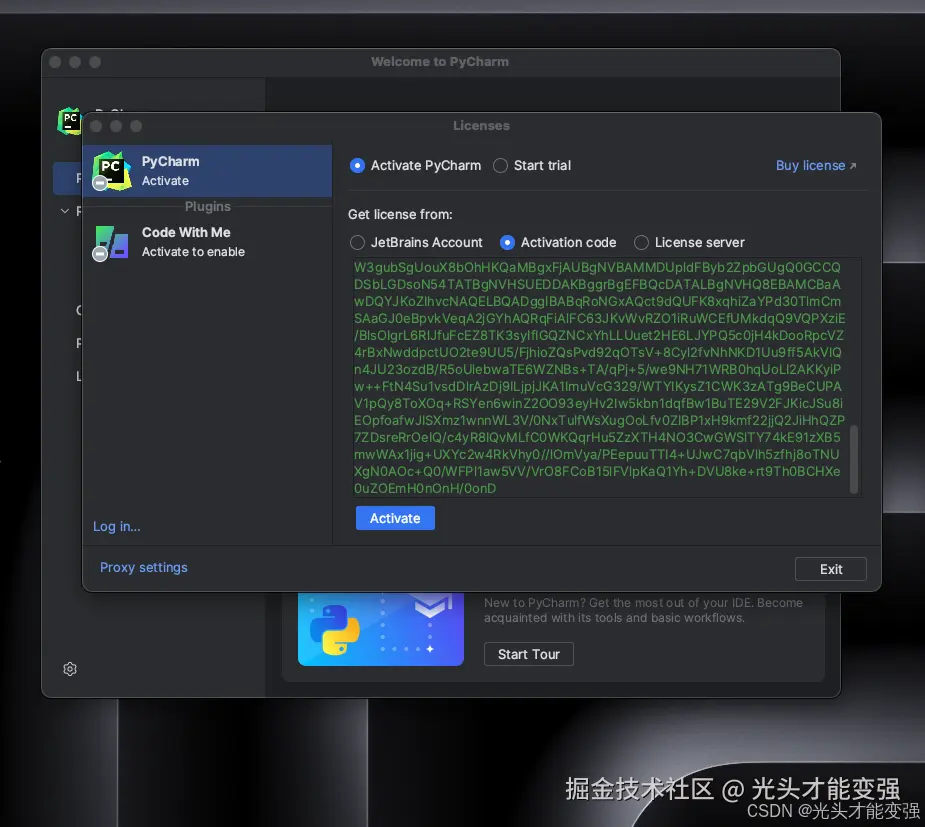This screenshot has height=827, width=925.
Task: Expand the collapsed section chevron in Welcome sidebar
Action: [64, 211]
